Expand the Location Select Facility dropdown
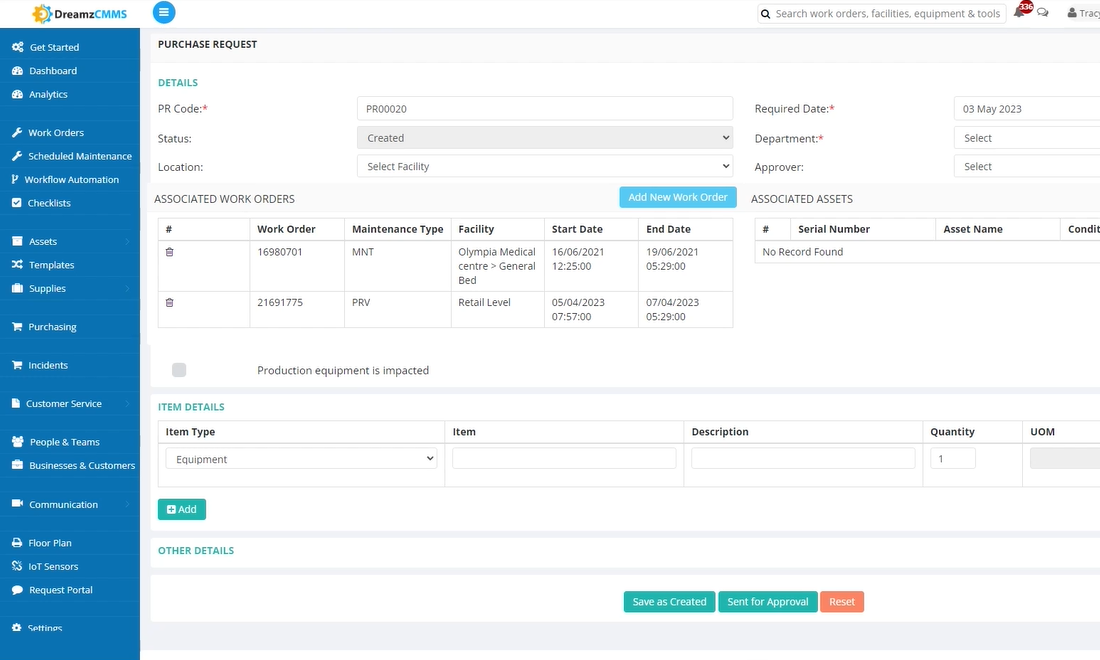This screenshot has height=660, width=1100. pos(545,166)
